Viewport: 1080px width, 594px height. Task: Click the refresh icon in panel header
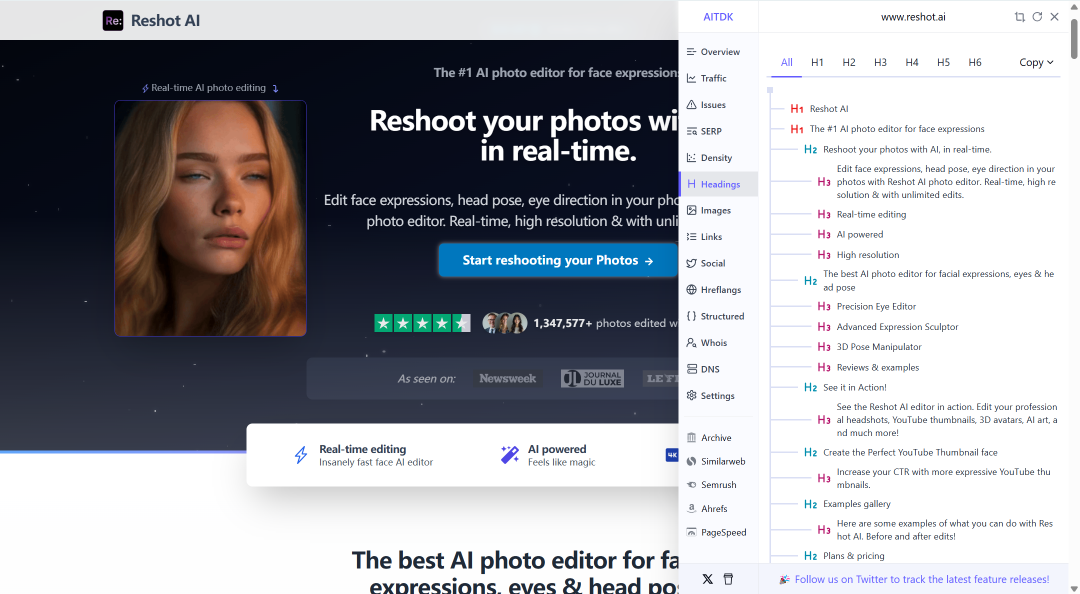(1037, 17)
